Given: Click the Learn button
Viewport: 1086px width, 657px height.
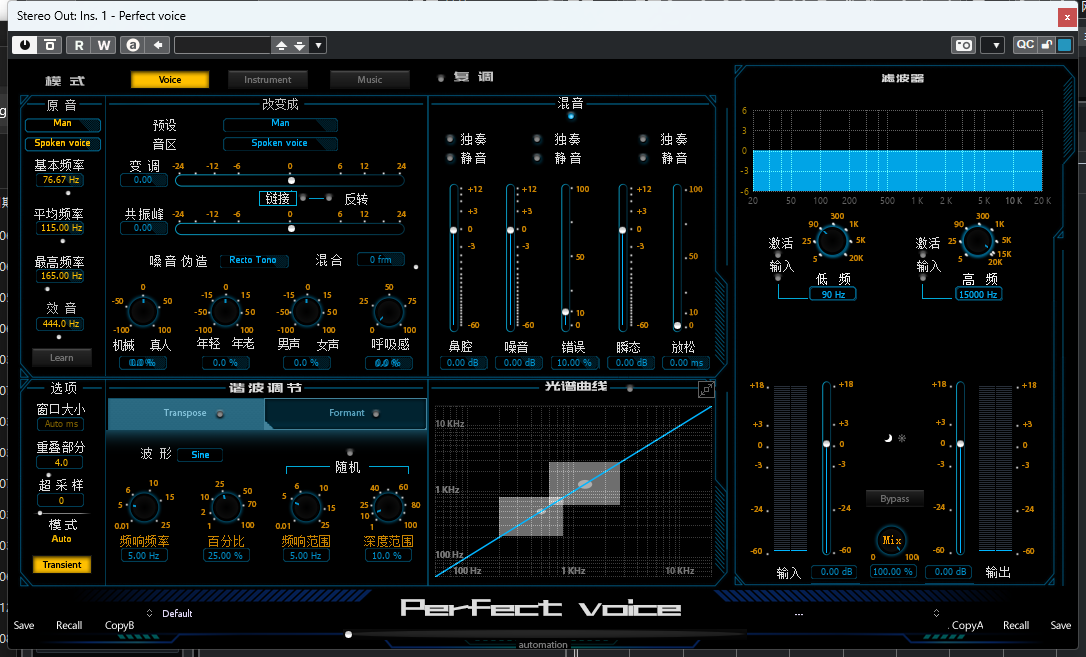Looking at the screenshot, I should pyautogui.click(x=62, y=358).
